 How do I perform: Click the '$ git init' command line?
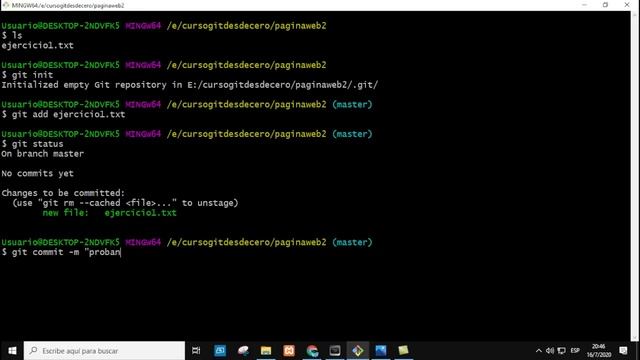click(27, 75)
